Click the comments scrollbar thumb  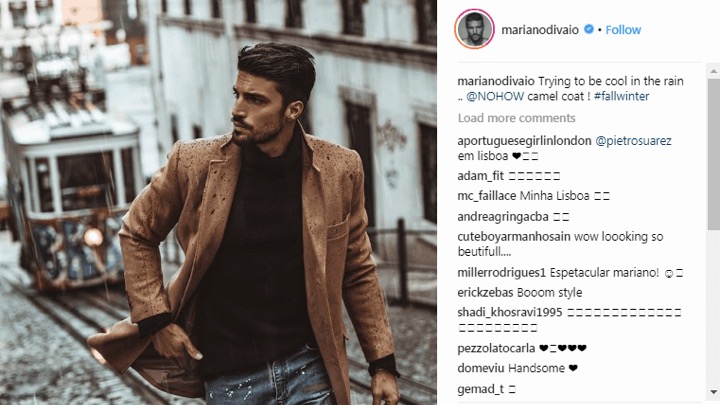(x=714, y=154)
